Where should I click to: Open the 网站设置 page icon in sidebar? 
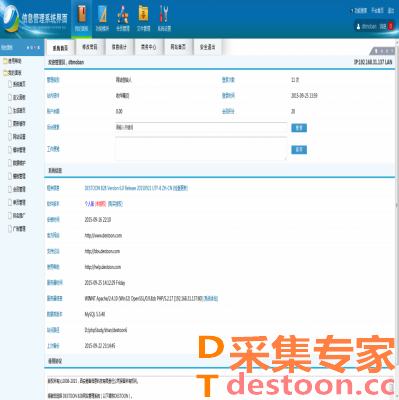coord(10,137)
